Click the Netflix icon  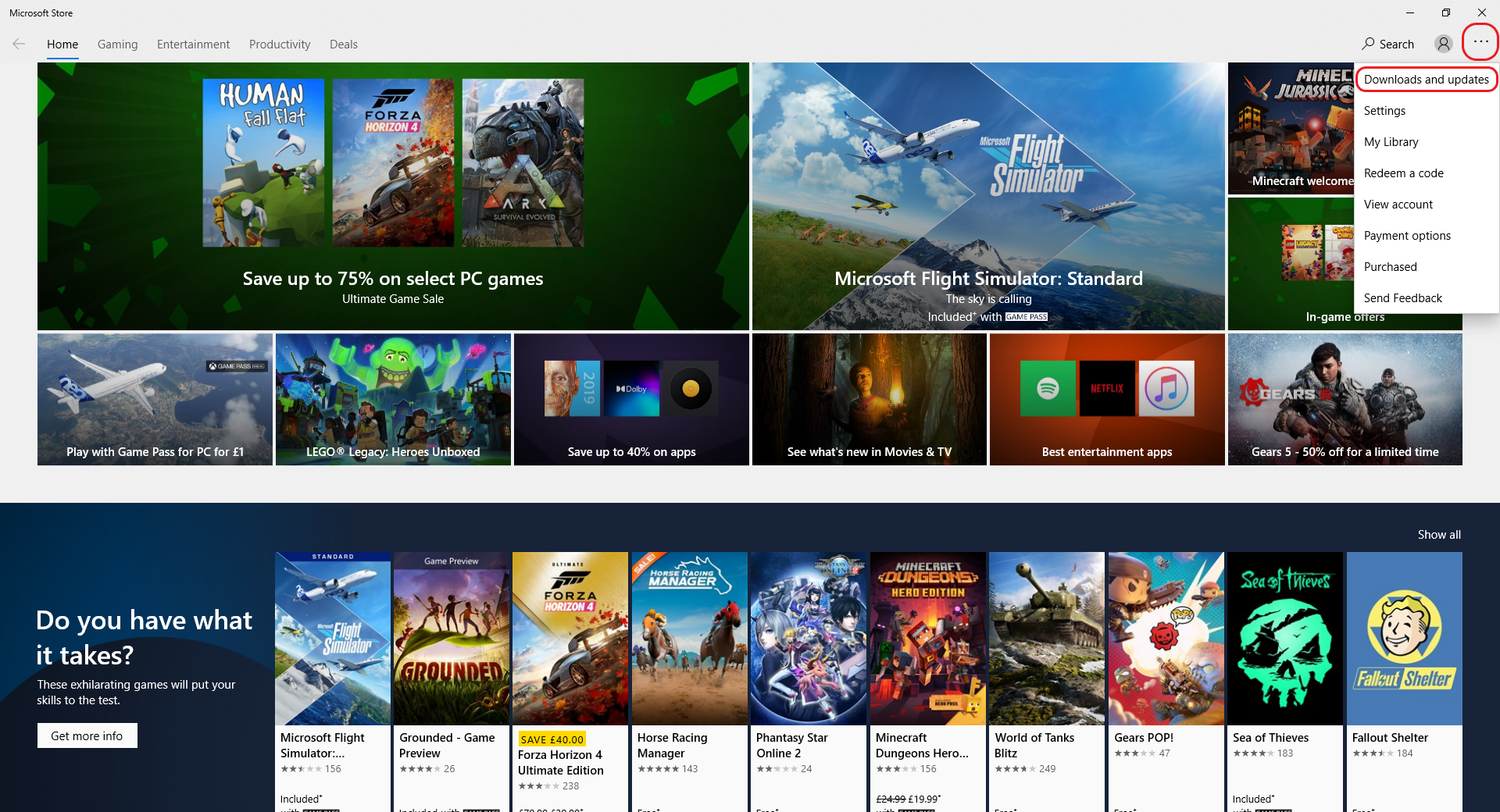pyautogui.click(x=1107, y=388)
